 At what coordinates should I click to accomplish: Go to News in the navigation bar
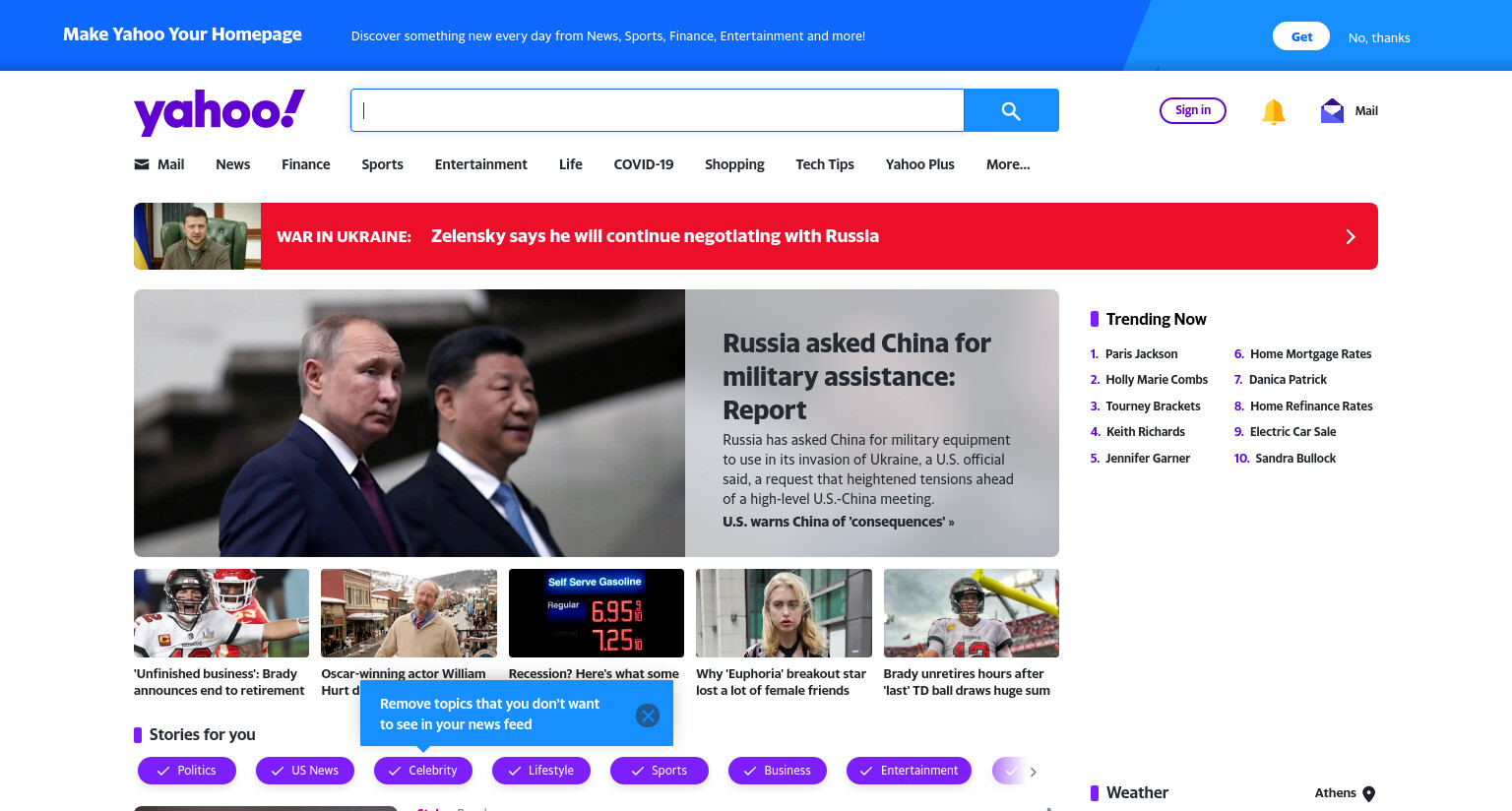(233, 164)
